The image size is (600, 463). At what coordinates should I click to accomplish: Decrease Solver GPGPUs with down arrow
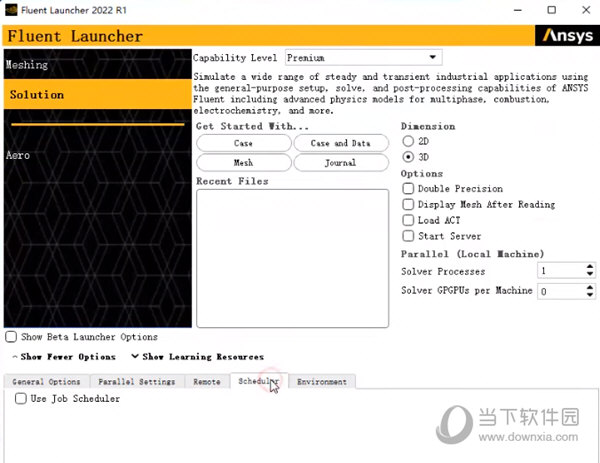pos(590,295)
